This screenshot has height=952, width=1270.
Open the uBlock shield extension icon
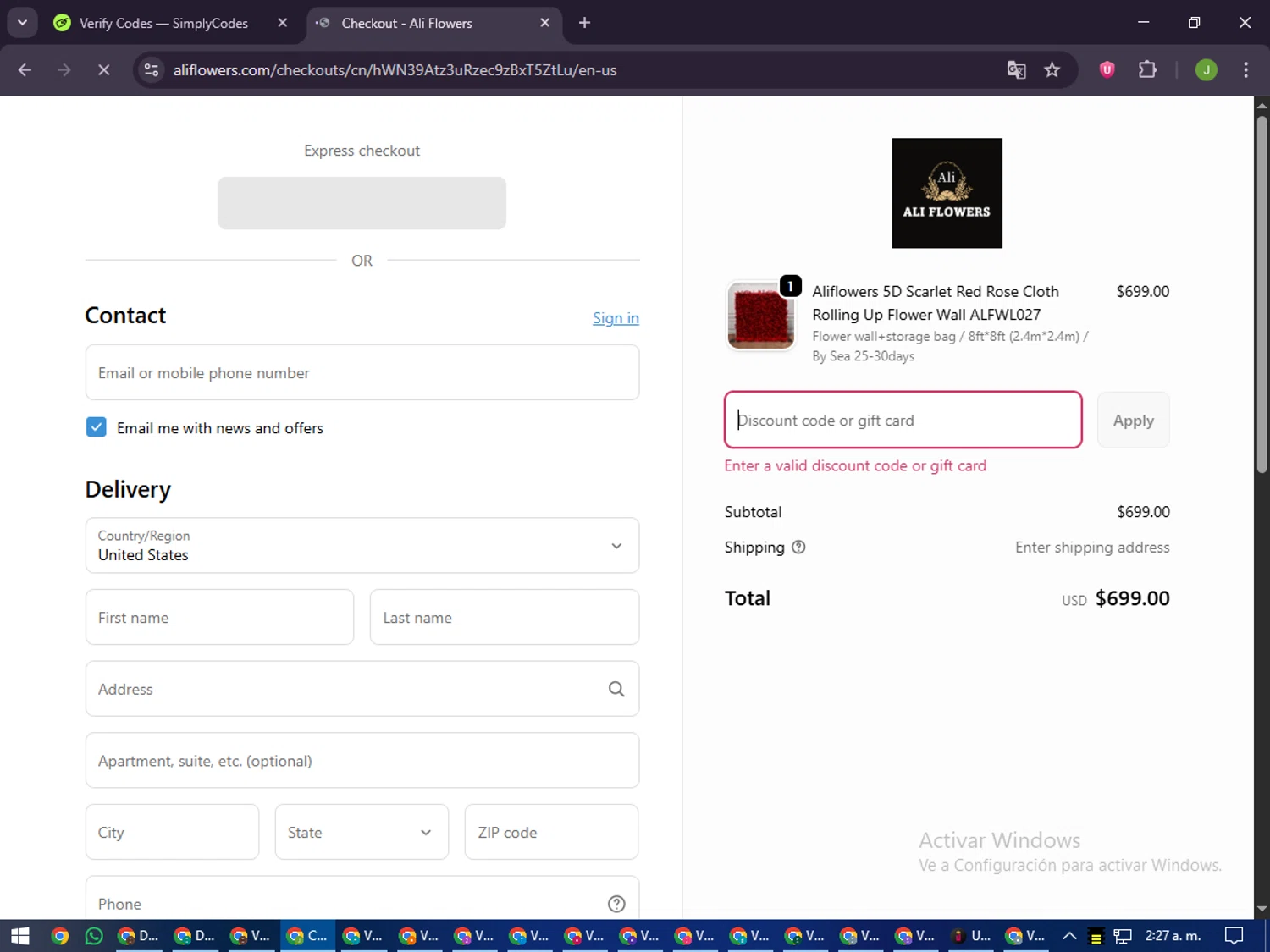tap(1107, 69)
